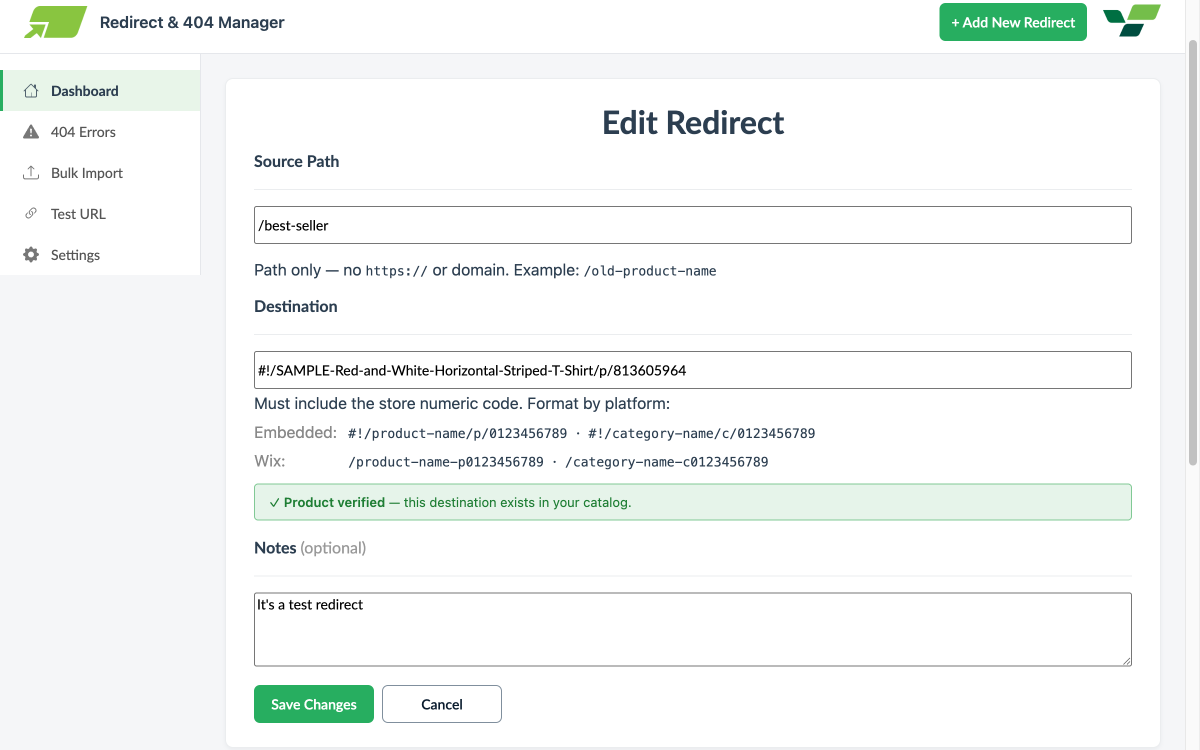Click the /old-product-name example text
The image size is (1200, 750).
click(650, 271)
